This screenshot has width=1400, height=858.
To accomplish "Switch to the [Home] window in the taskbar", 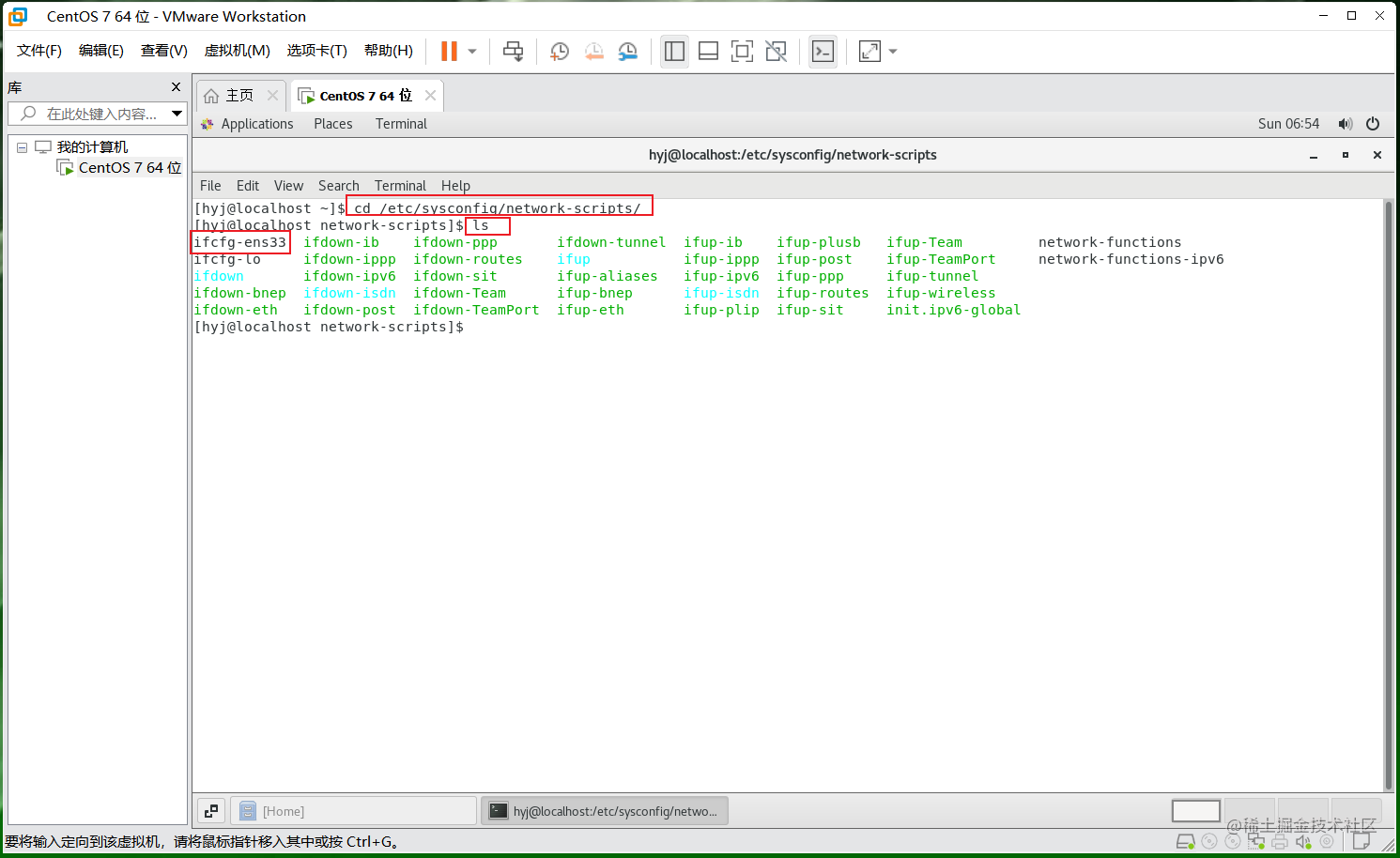I will [354, 811].
